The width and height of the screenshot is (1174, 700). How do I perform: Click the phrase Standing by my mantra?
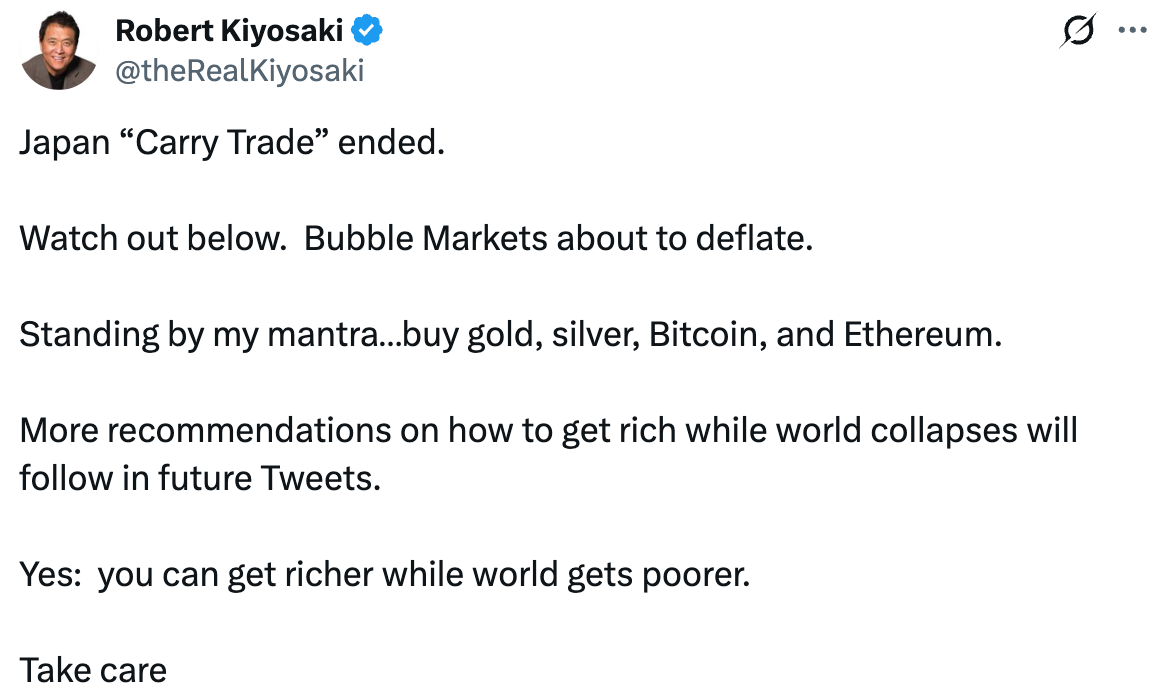(199, 335)
